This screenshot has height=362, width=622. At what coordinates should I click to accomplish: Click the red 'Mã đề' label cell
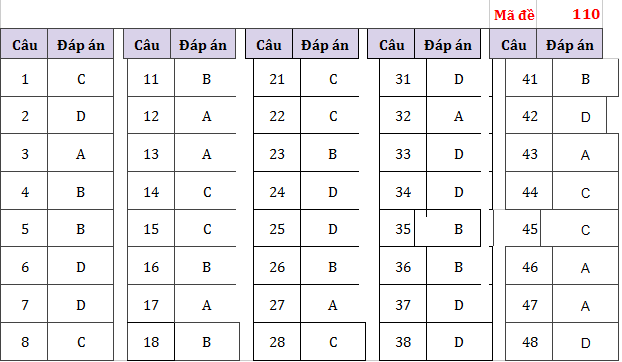pos(514,15)
